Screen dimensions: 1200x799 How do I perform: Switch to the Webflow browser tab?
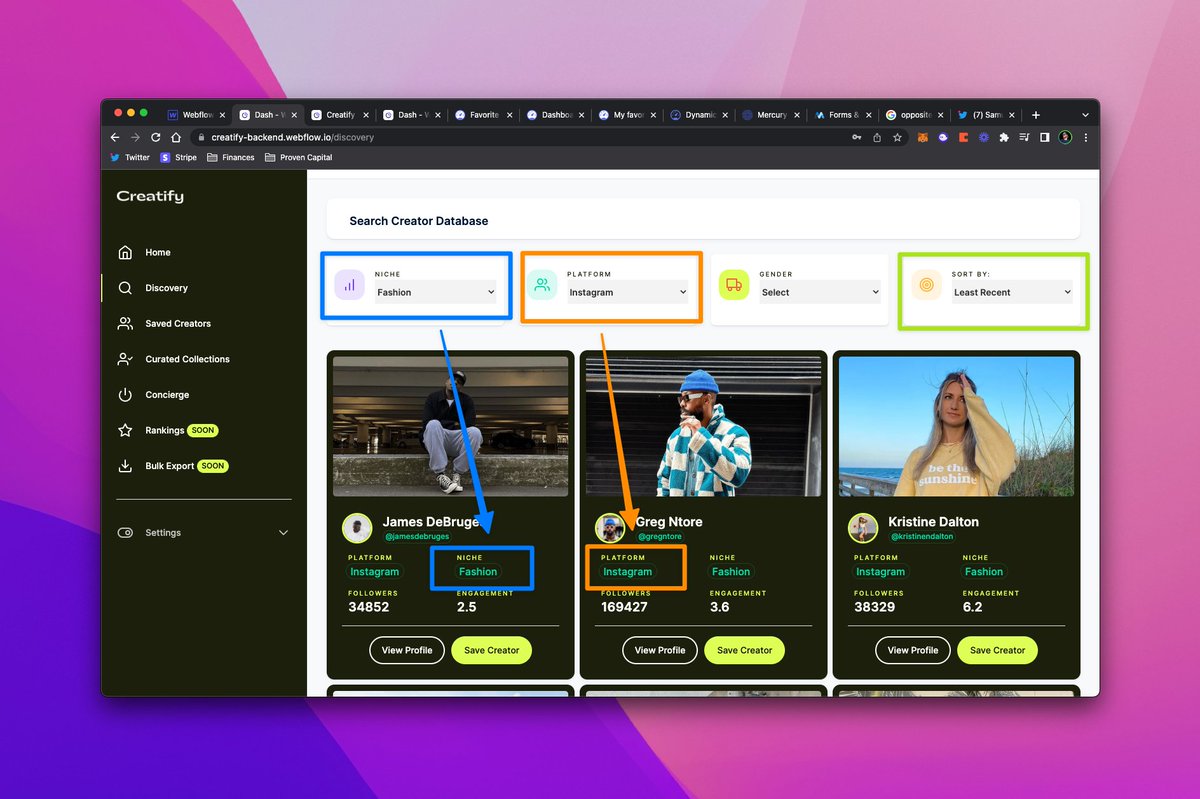(x=195, y=115)
